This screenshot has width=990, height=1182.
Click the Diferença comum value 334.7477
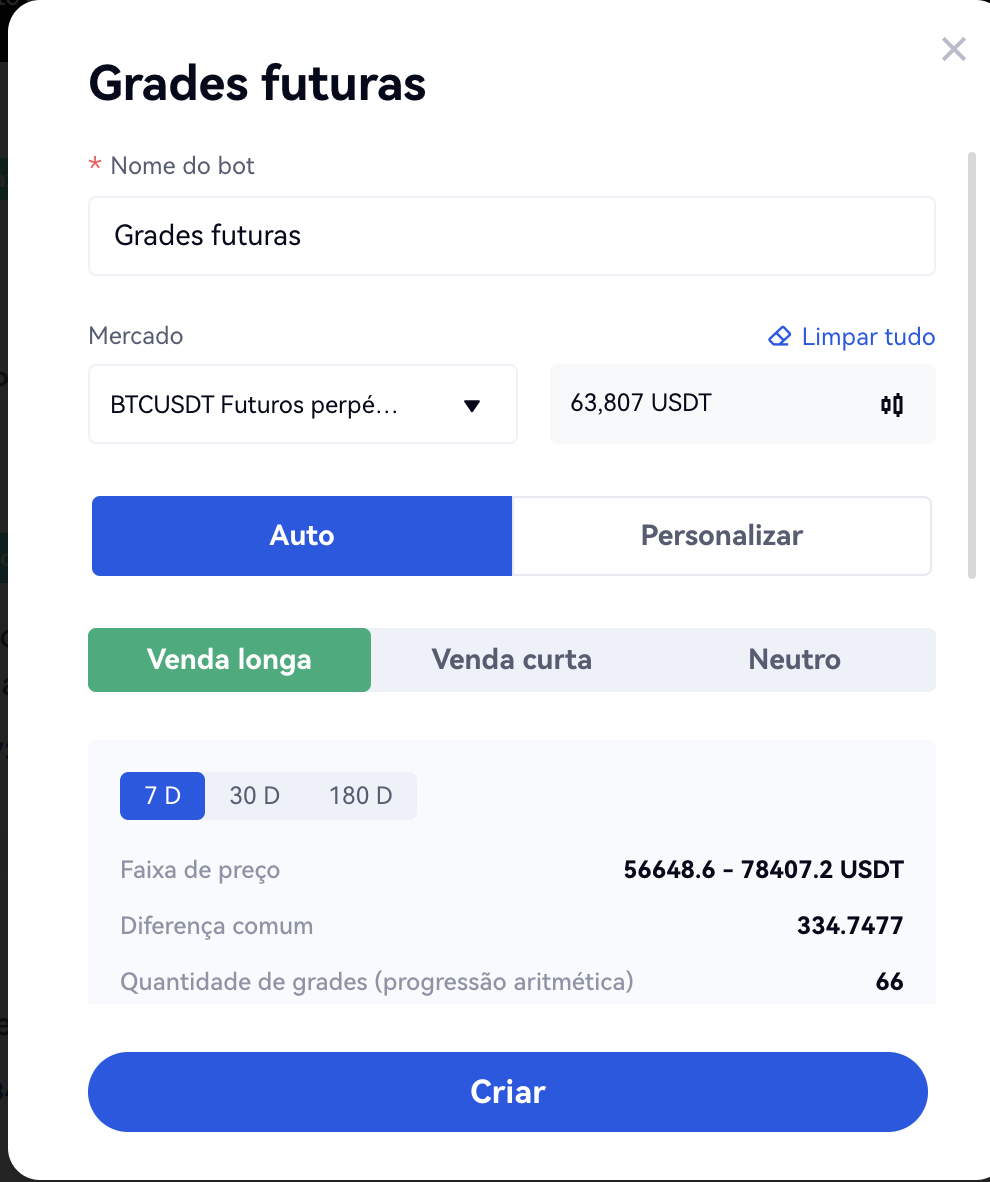pos(849,926)
